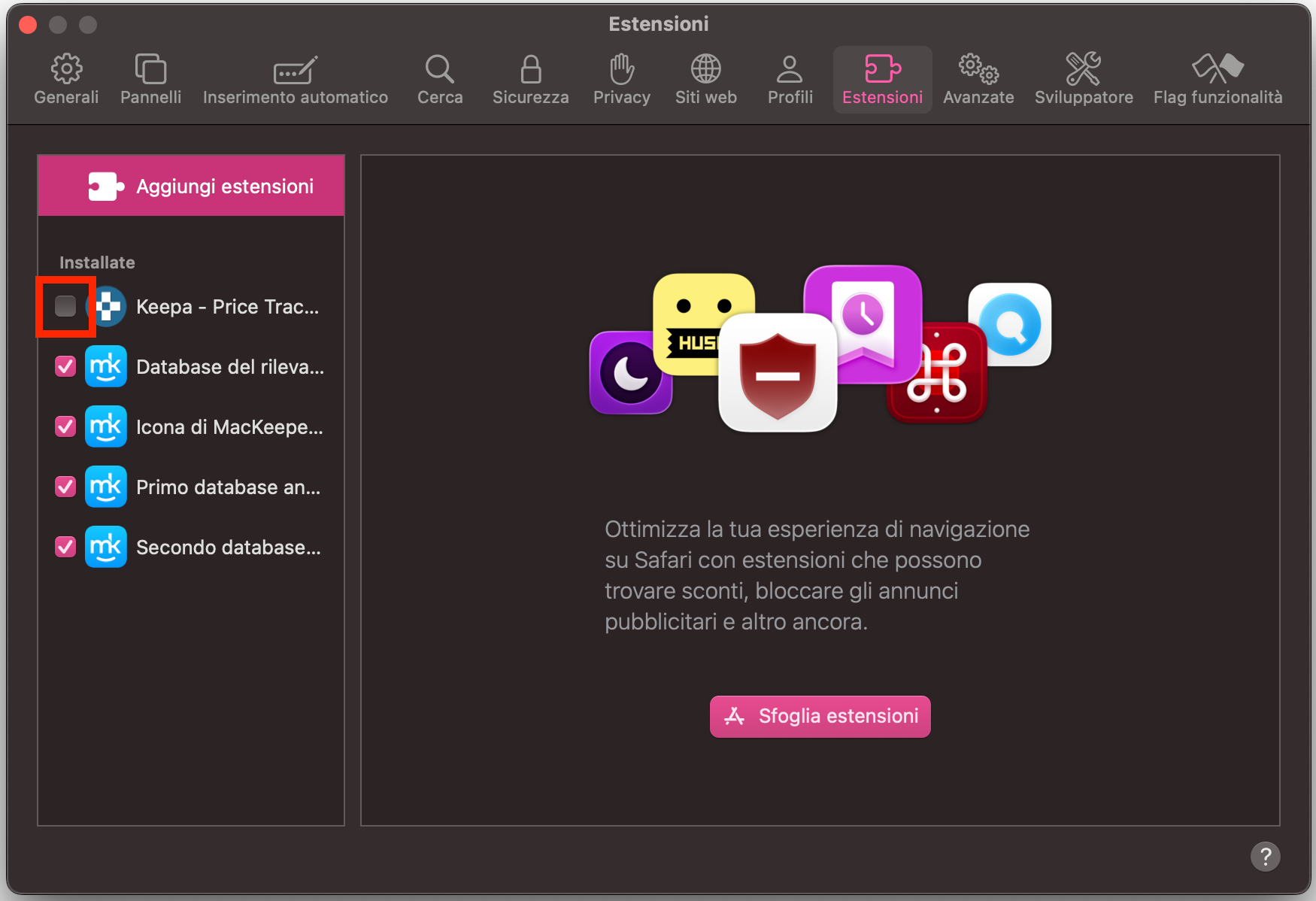Click the red shield app icon
This screenshot has height=901, width=1316.
click(x=778, y=372)
